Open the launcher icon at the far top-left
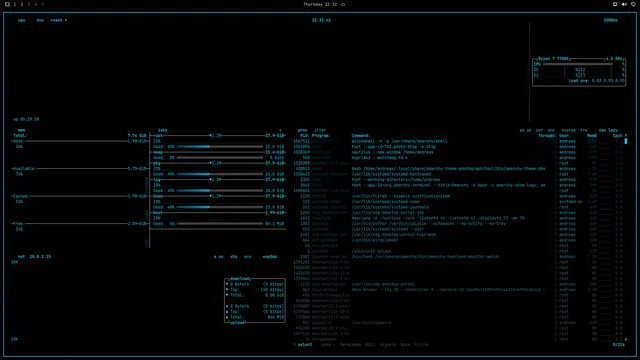Viewport: 640px width, 360px height. click(x=7, y=4)
